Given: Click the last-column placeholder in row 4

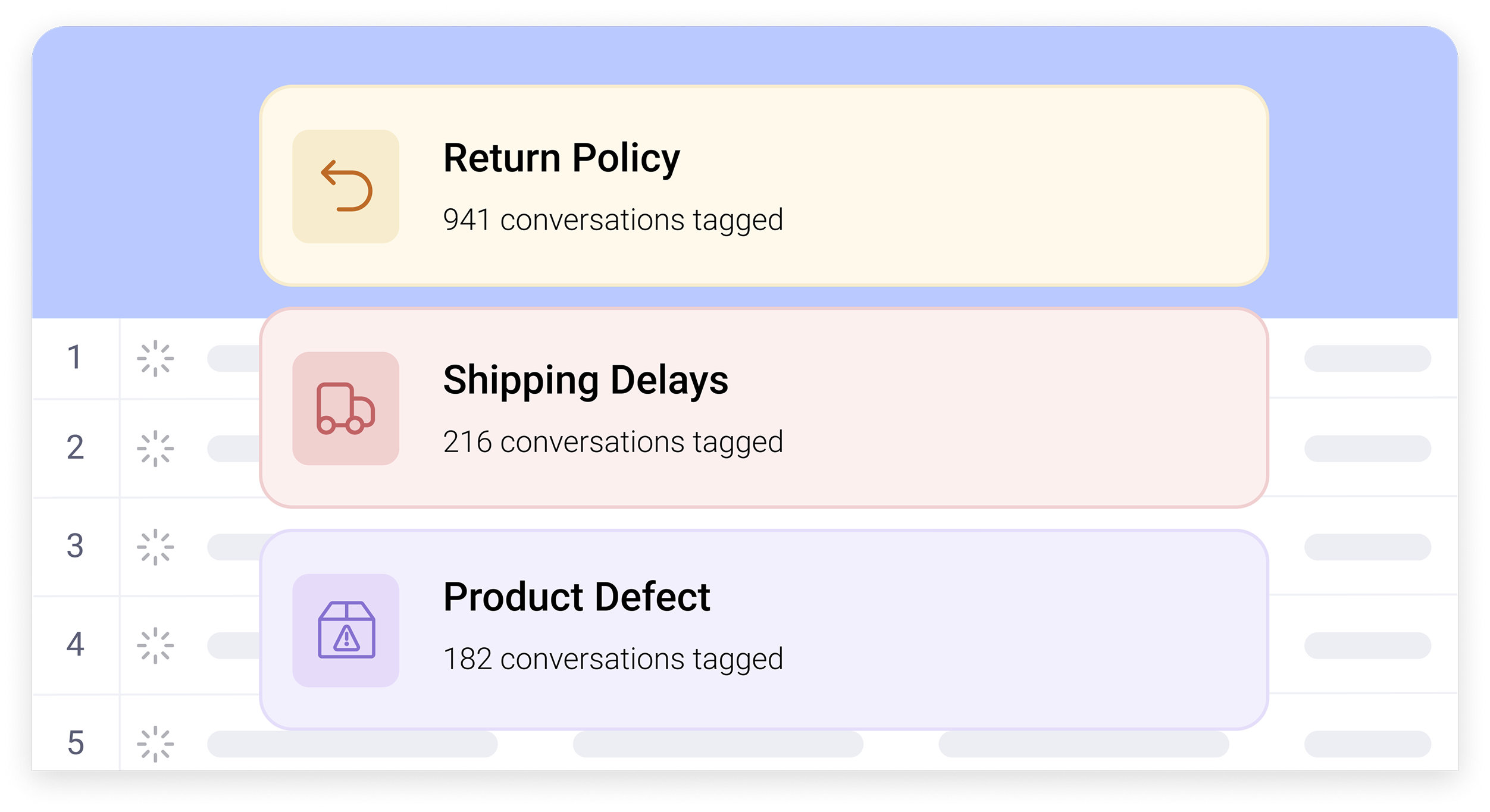Looking at the screenshot, I should [1367, 645].
